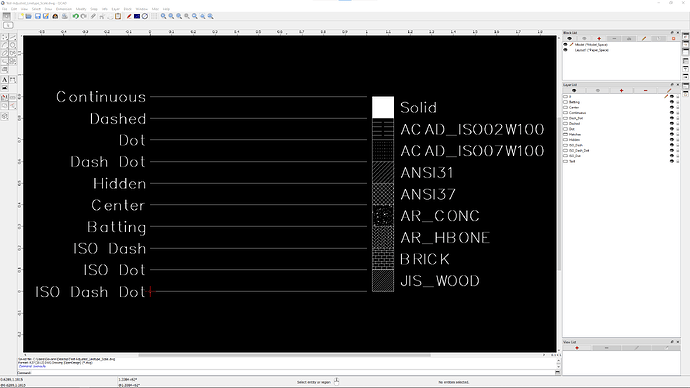Screen dimensions: 690x388
Task: Click the Open file folder icon
Action: tap(29, 16)
